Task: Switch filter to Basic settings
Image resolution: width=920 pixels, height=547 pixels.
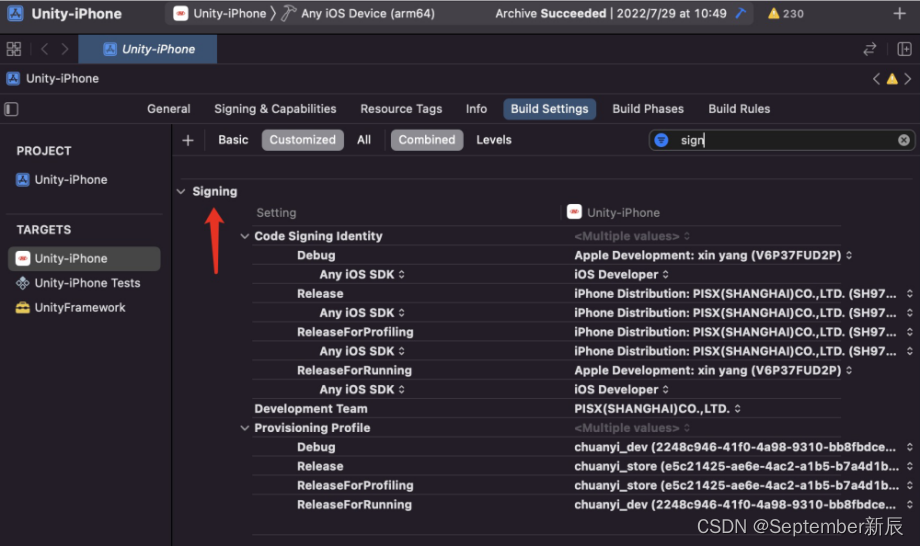Action: tap(233, 140)
